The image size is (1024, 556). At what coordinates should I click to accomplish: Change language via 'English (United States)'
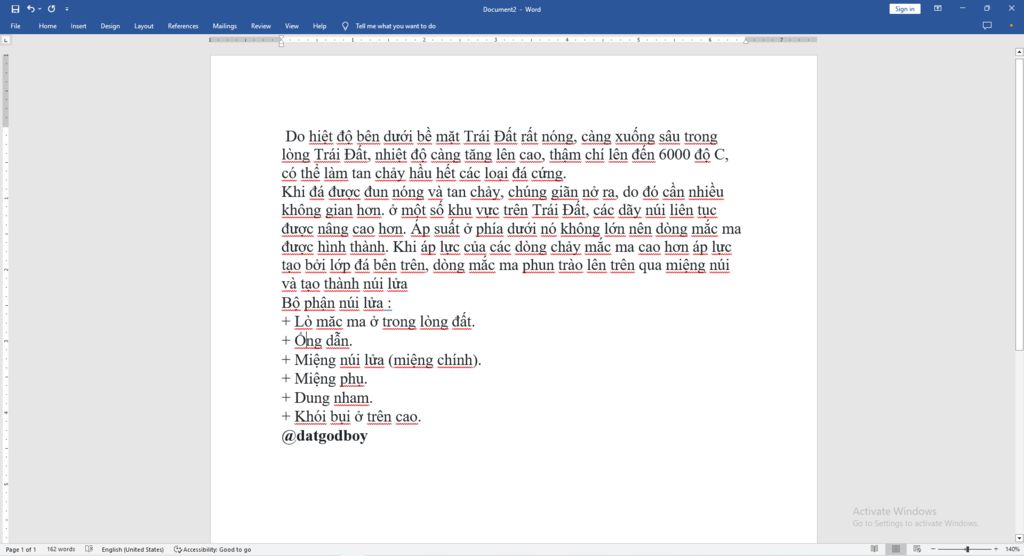133,549
